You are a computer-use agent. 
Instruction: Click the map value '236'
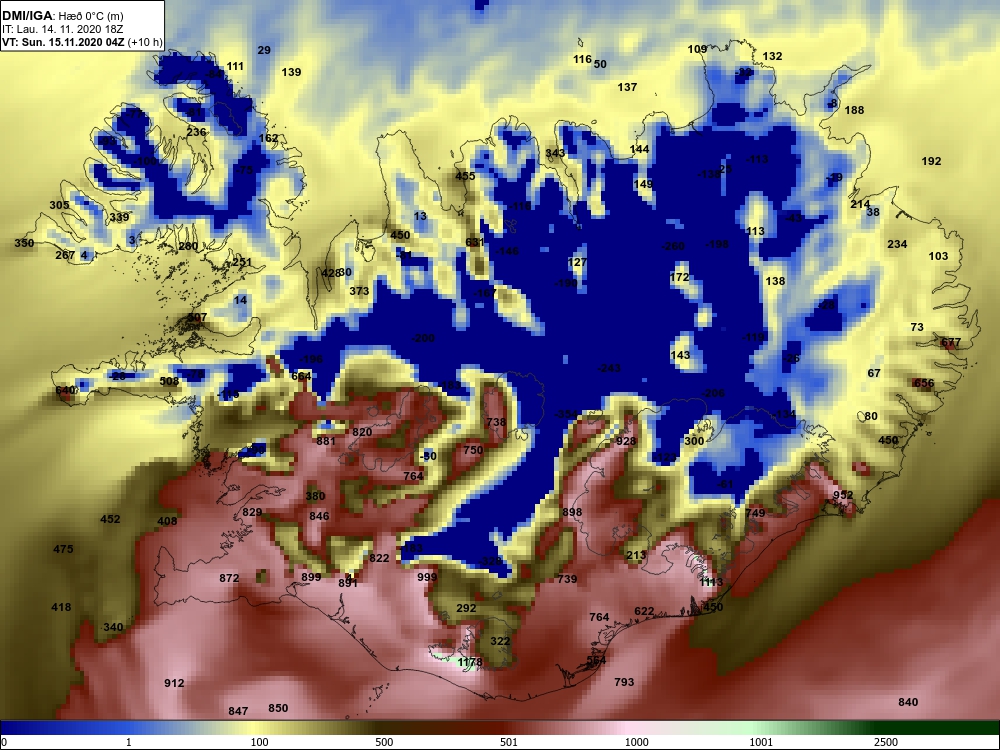tap(196, 132)
